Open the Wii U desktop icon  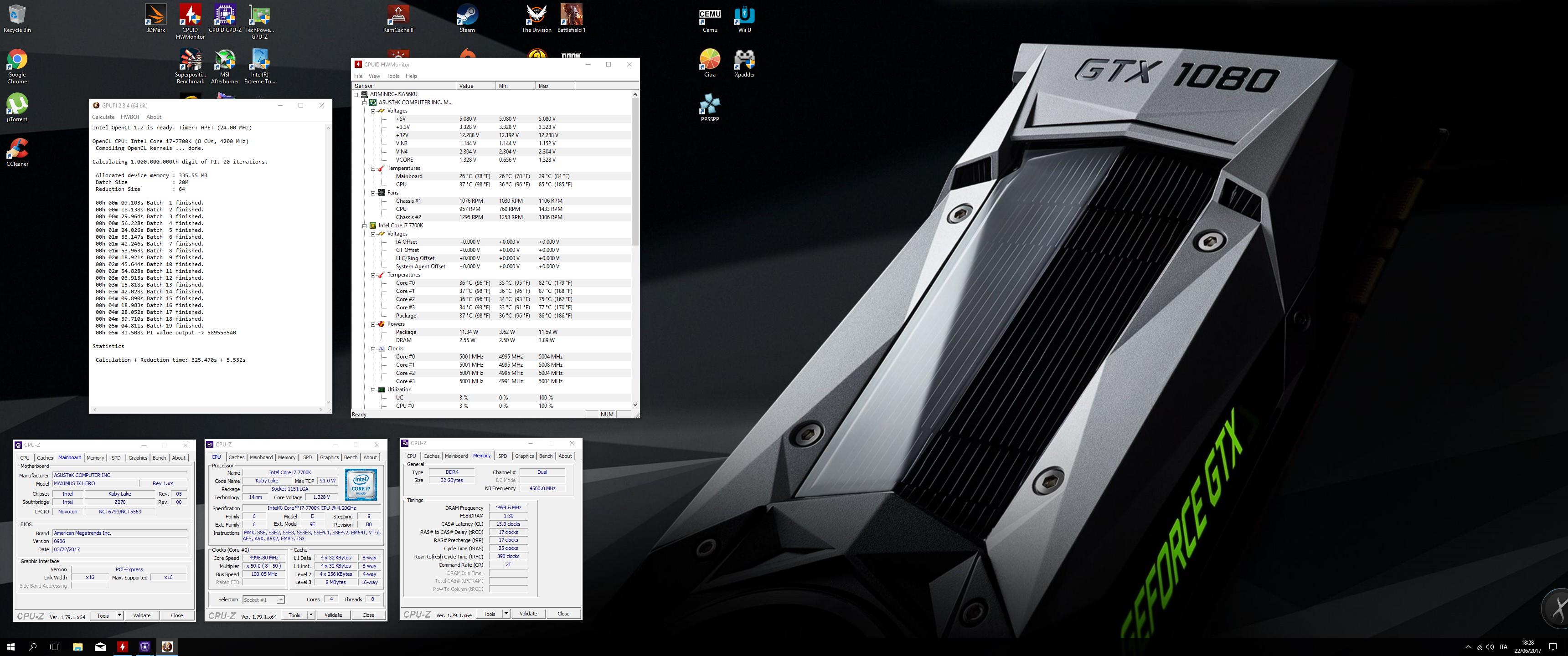744,18
